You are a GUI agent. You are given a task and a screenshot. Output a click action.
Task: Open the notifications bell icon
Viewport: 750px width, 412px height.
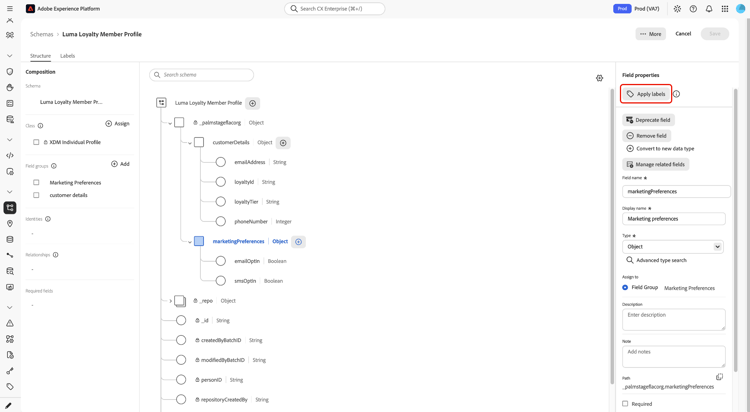pos(709,9)
